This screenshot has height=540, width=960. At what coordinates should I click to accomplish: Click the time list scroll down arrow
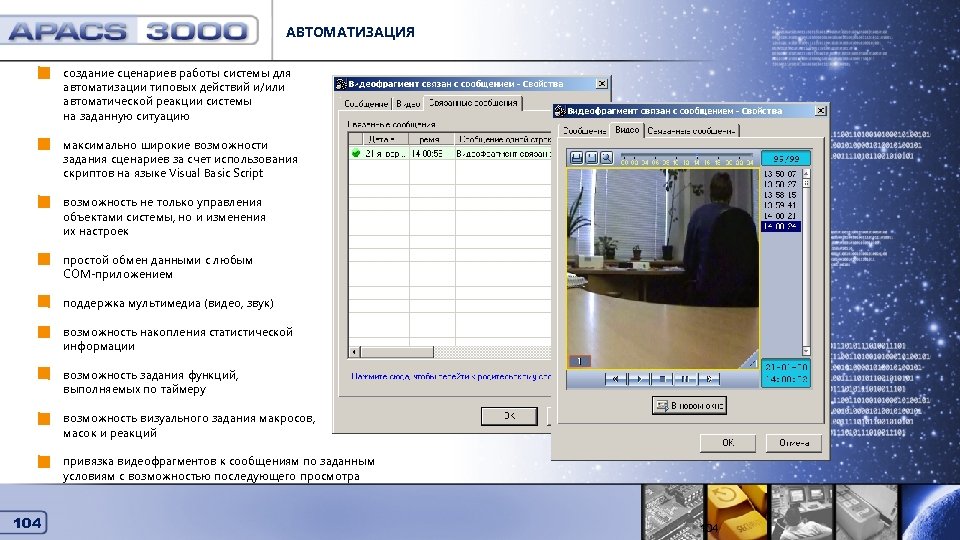806,351
